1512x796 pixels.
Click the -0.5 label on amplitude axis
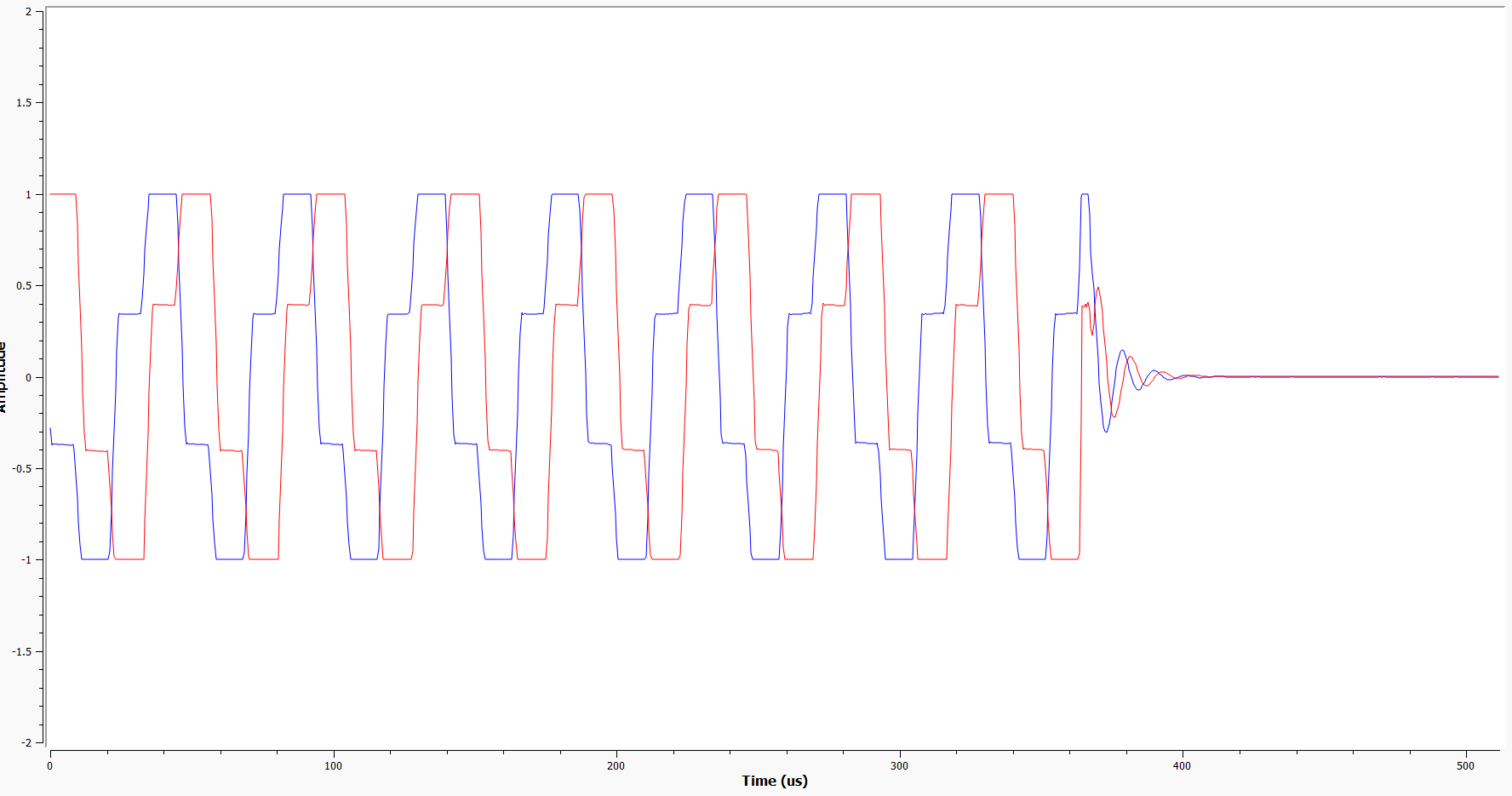[x=22, y=469]
